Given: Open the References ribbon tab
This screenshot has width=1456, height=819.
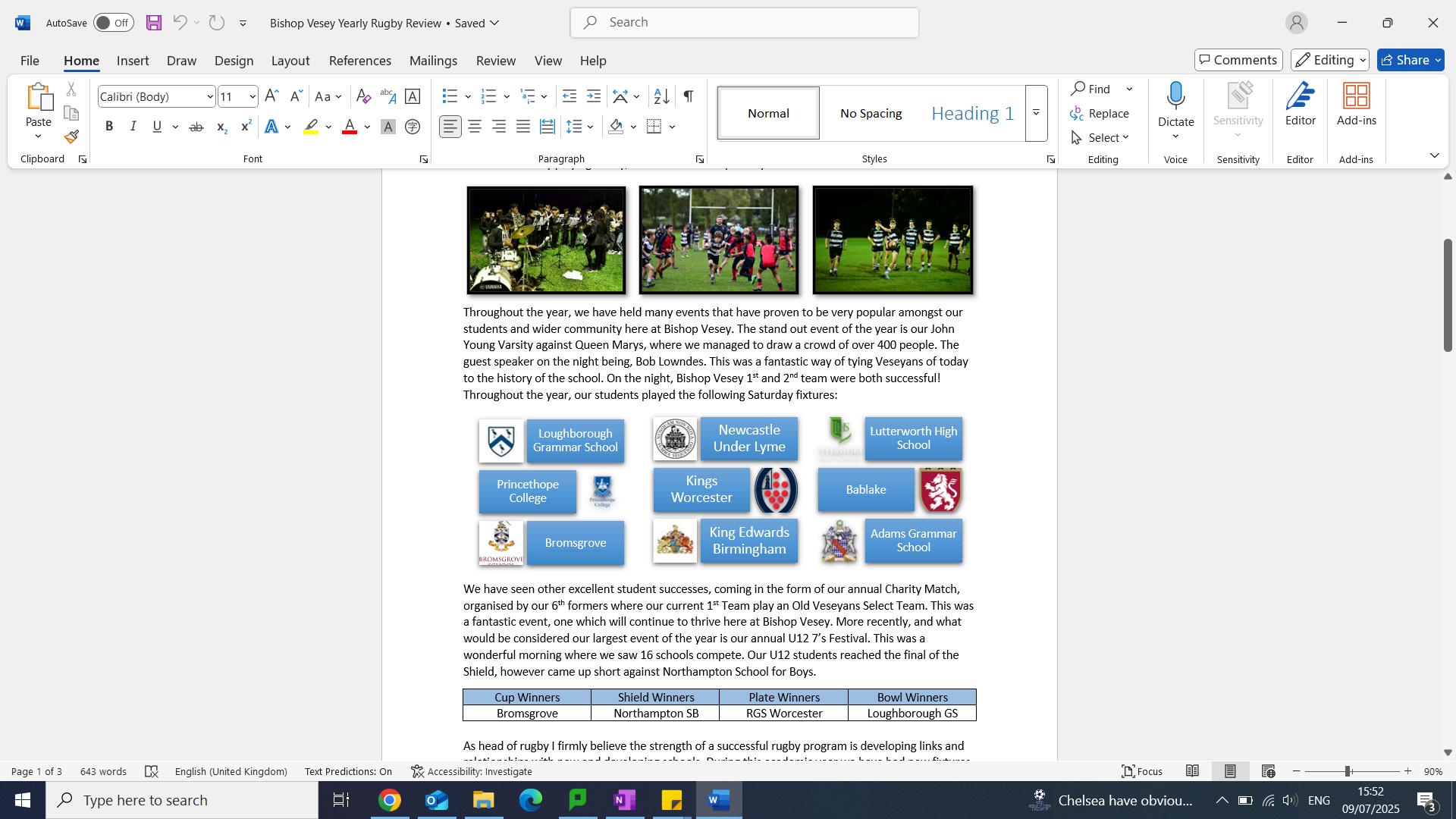Looking at the screenshot, I should 359,61.
